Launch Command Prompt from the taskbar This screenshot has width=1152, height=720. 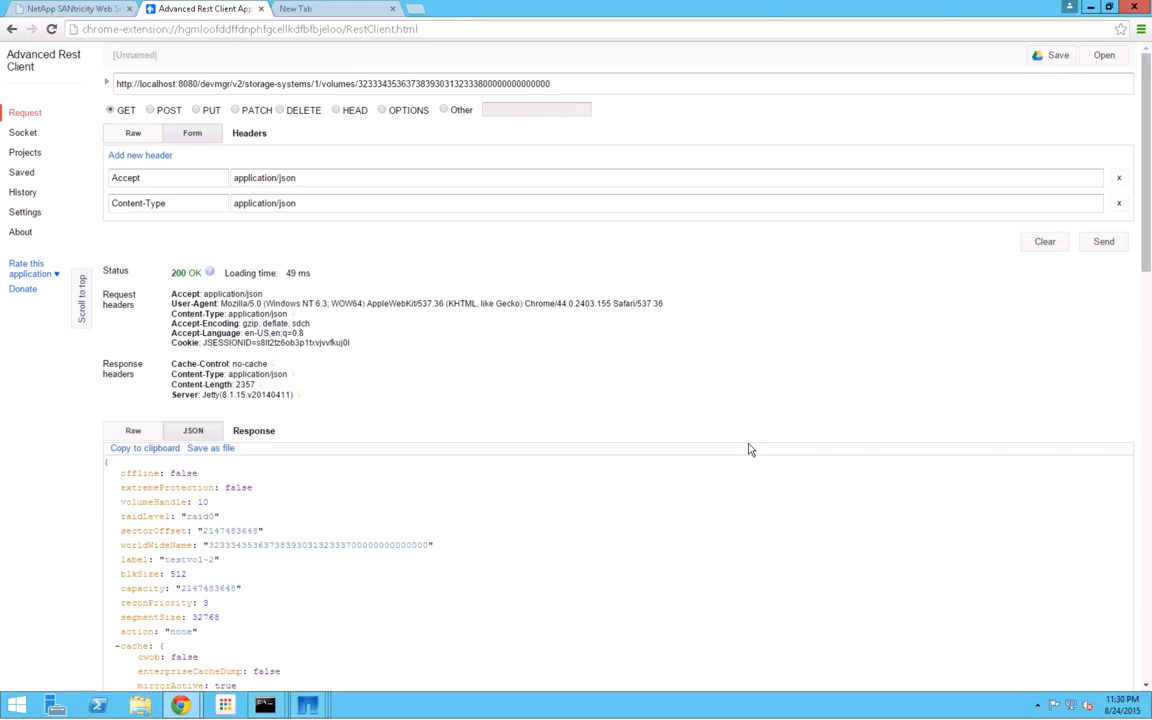[265, 706]
